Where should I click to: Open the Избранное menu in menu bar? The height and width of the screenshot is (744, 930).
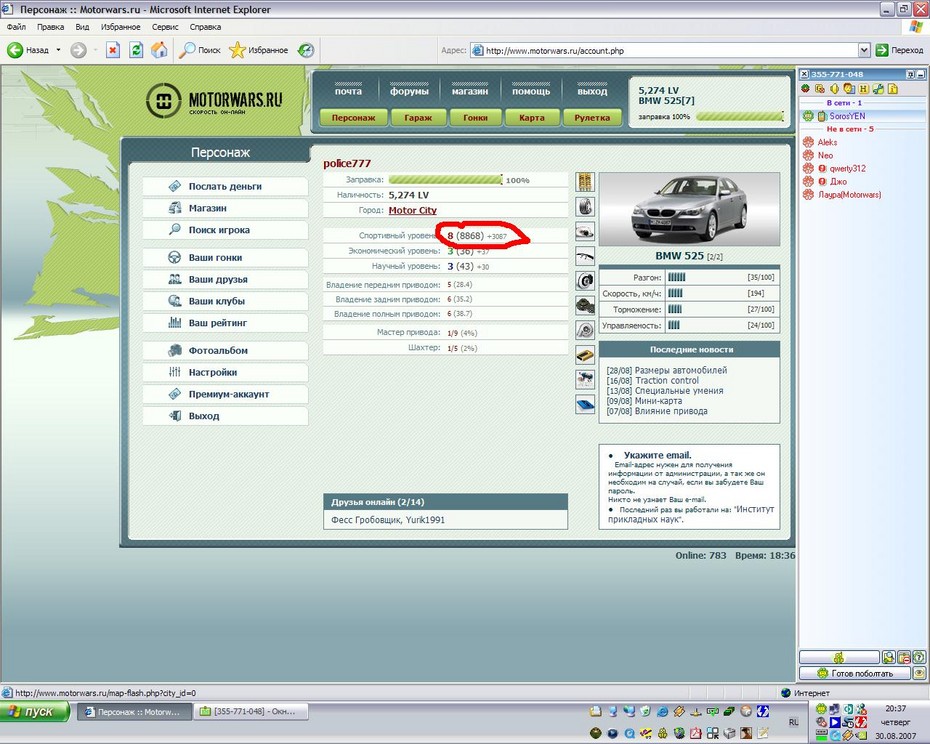coord(120,27)
